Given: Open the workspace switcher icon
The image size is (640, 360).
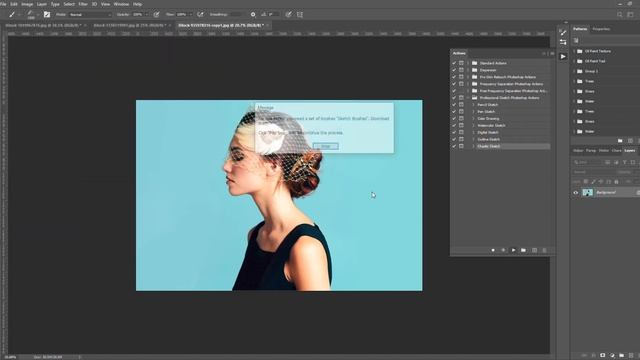Looking at the screenshot, I should point(631,14).
